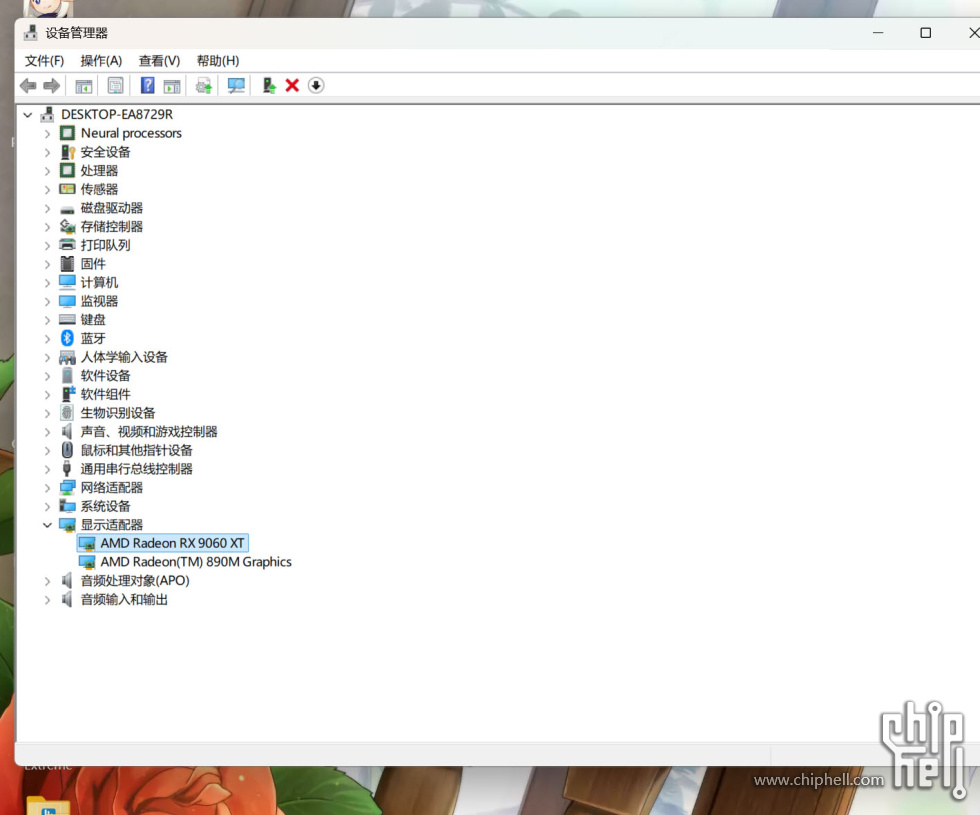Select AMD Radeon(TM) 890M Graphics device
The image size is (980, 815).
(x=196, y=562)
